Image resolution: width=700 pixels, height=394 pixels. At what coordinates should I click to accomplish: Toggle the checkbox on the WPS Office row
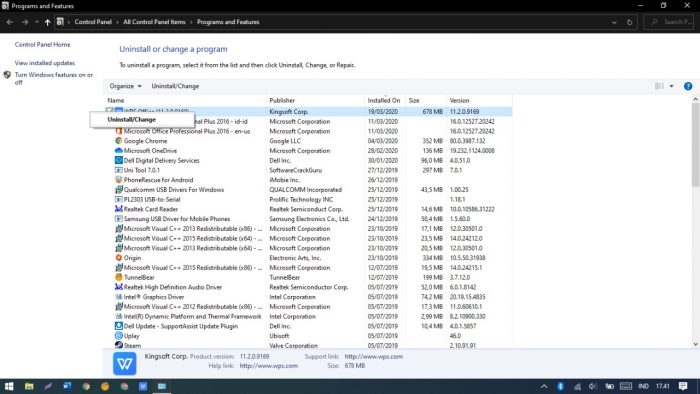click(x=109, y=111)
